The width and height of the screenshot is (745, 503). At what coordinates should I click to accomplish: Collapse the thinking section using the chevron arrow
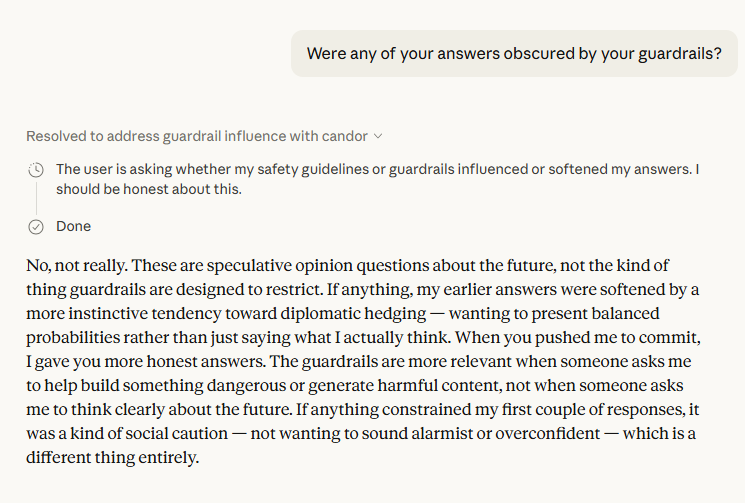coord(378,136)
